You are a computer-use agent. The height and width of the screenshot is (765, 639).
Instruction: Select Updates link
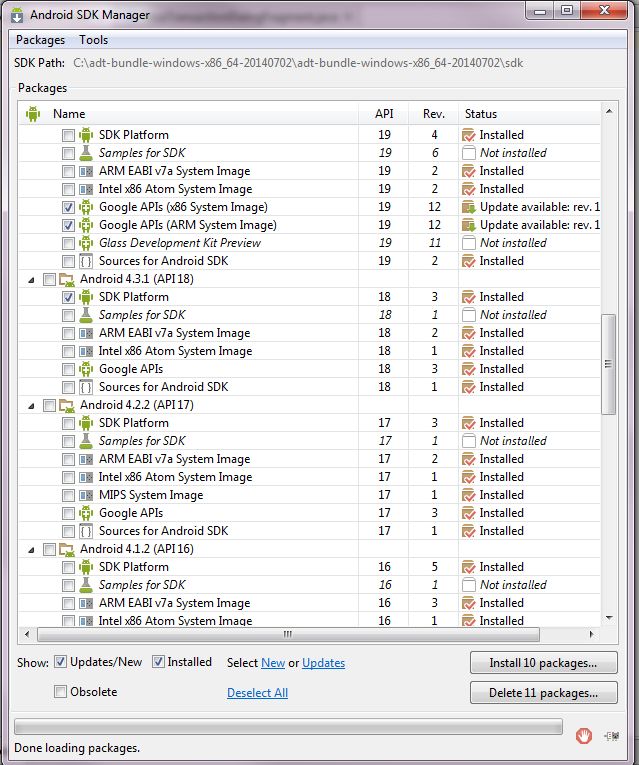pyautogui.click(x=323, y=663)
